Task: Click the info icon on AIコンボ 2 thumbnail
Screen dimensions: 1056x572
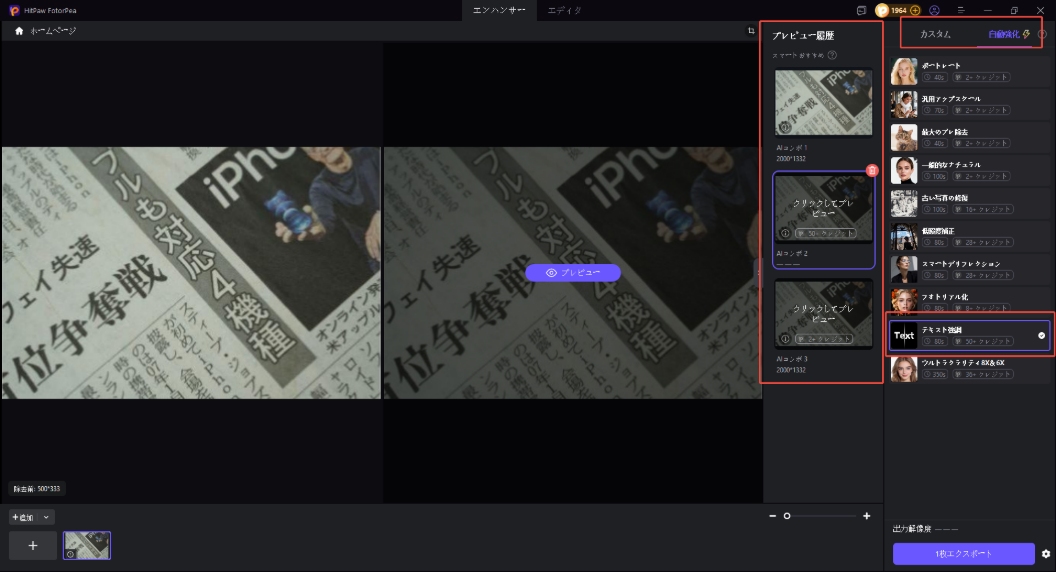Action: tap(785, 233)
